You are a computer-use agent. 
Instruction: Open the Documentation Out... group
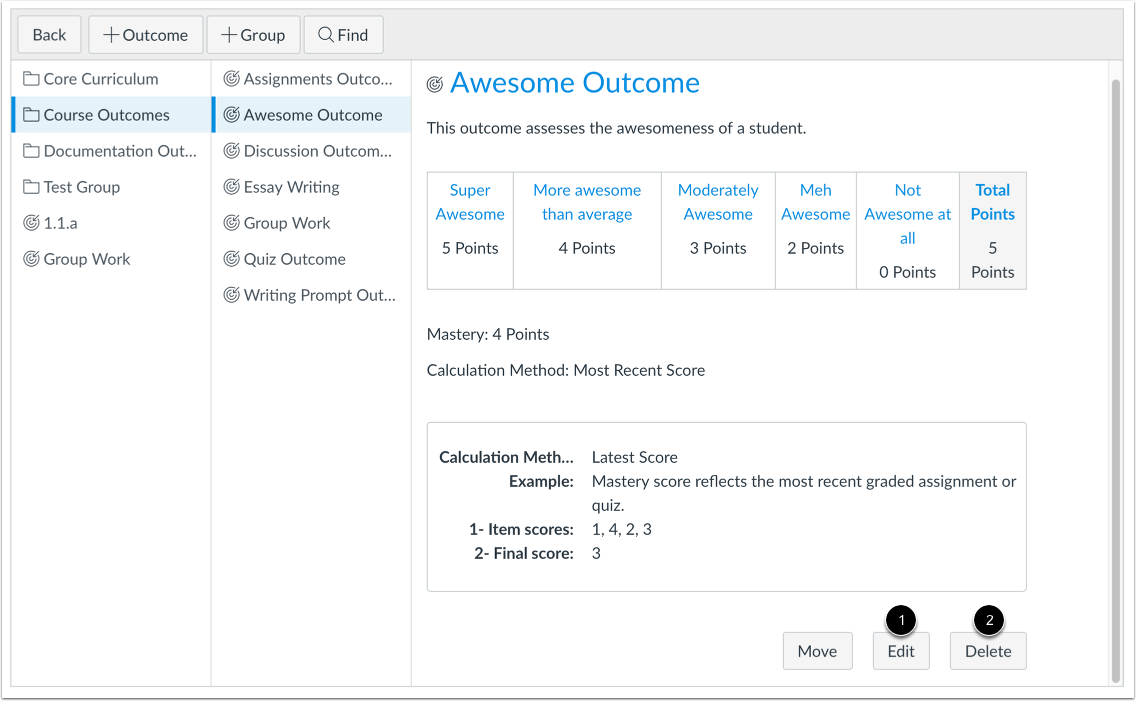click(111, 151)
